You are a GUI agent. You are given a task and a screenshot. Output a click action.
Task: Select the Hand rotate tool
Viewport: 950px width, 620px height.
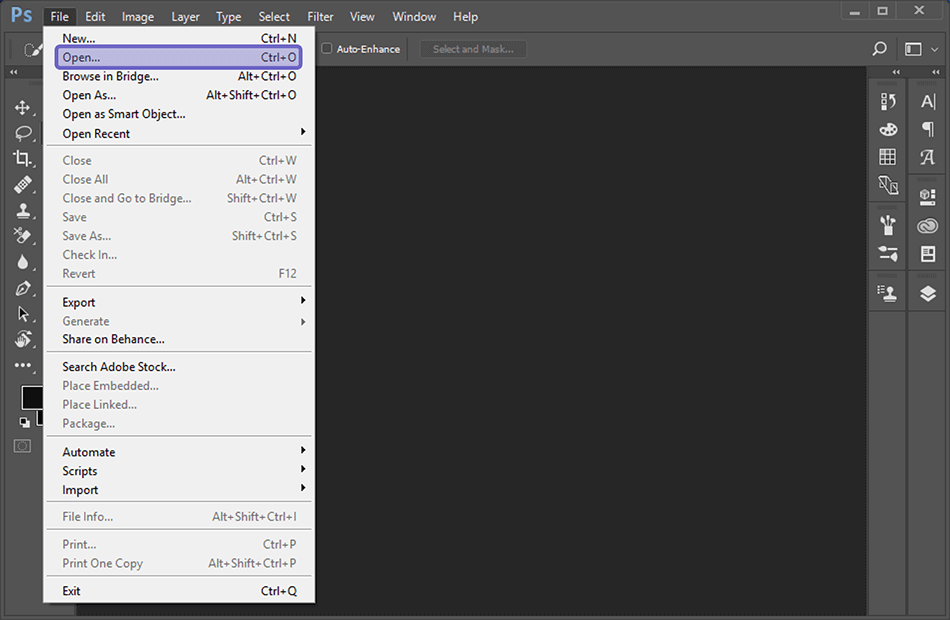[x=23, y=339]
